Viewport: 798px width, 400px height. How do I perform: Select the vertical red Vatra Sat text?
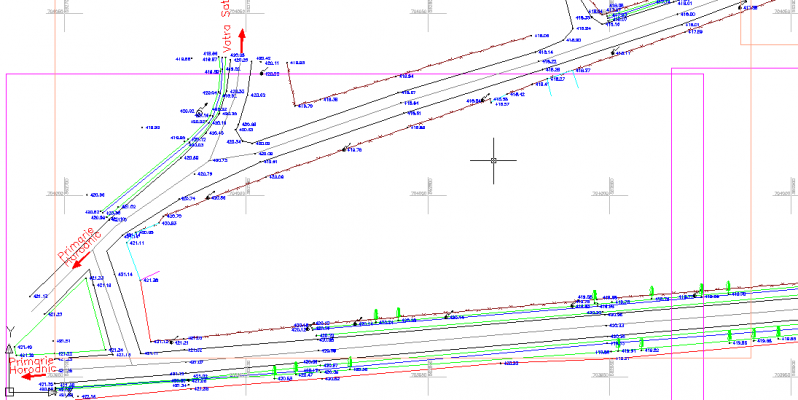click(226, 16)
